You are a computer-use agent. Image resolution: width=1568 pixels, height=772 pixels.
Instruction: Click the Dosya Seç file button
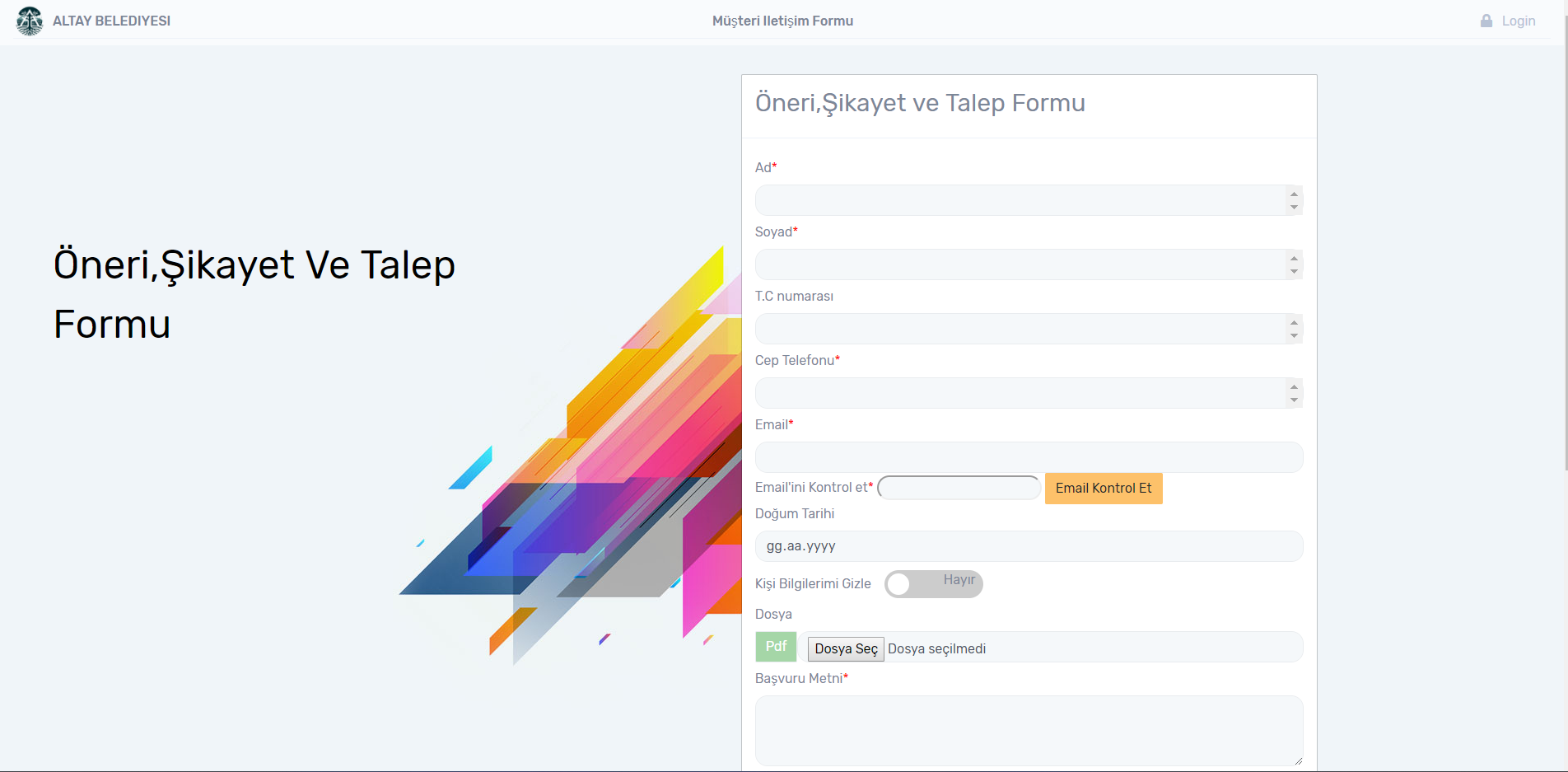(846, 648)
